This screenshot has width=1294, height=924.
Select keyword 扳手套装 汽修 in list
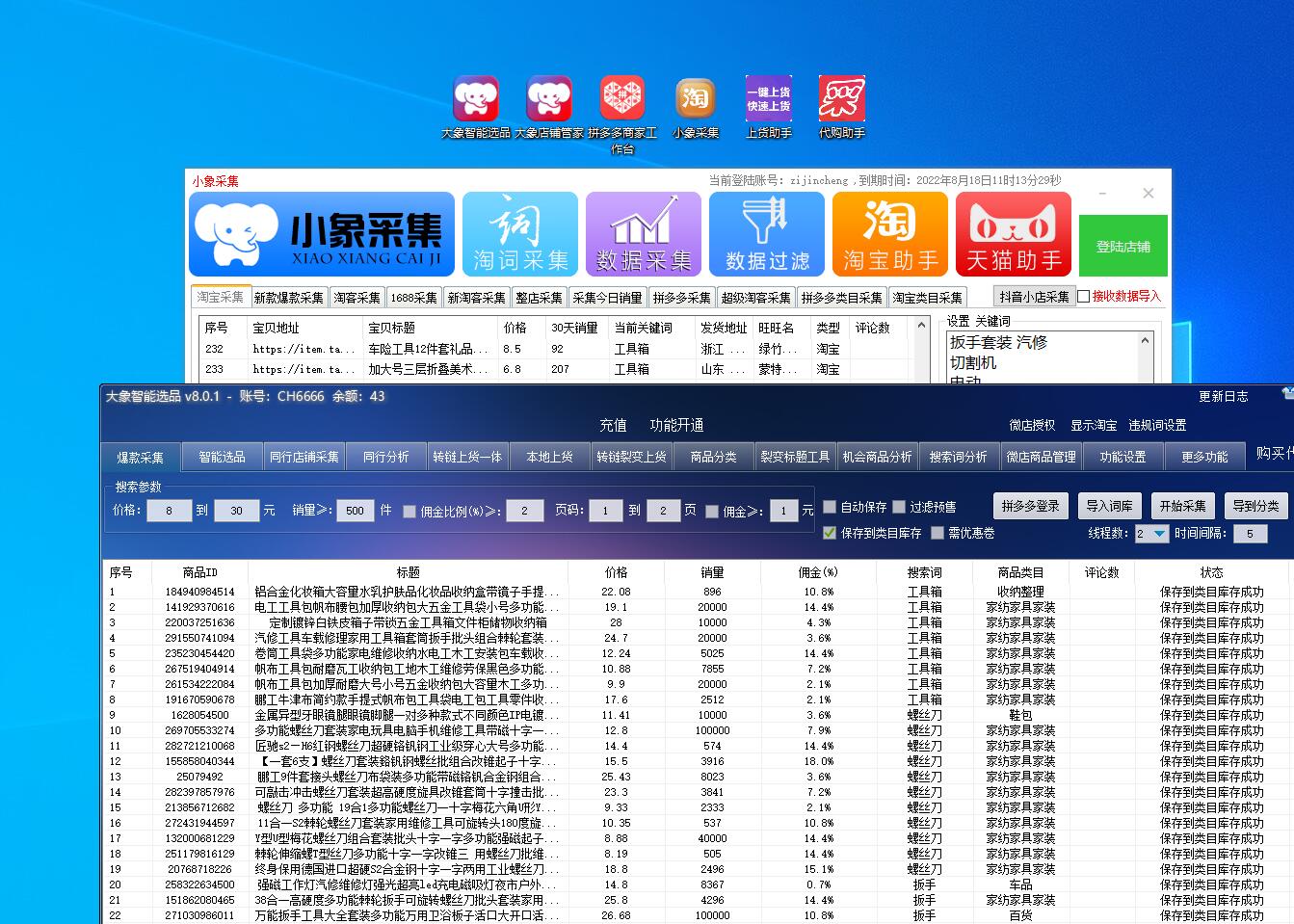tap(998, 342)
